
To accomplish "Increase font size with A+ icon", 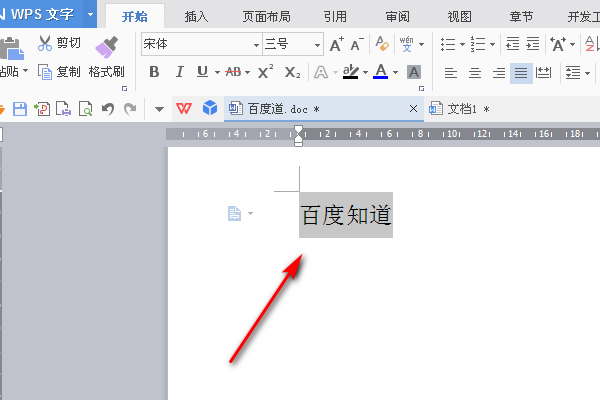I will pyautogui.click(x=337, y=44).
